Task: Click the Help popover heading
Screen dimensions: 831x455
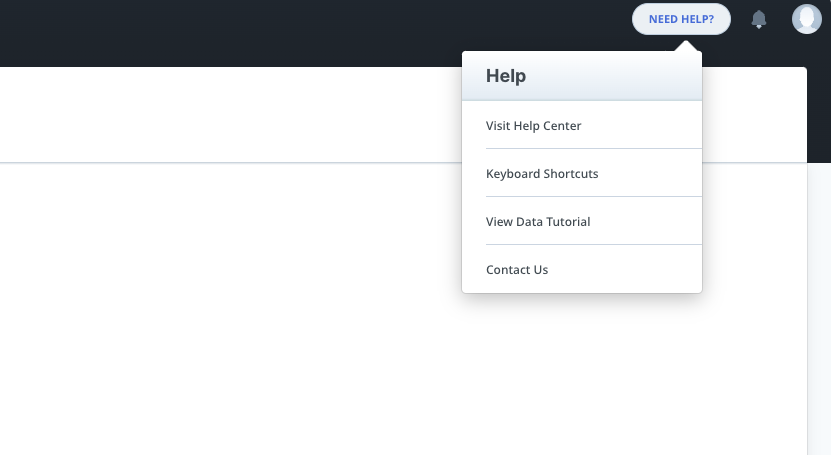Action: point(506,76)
